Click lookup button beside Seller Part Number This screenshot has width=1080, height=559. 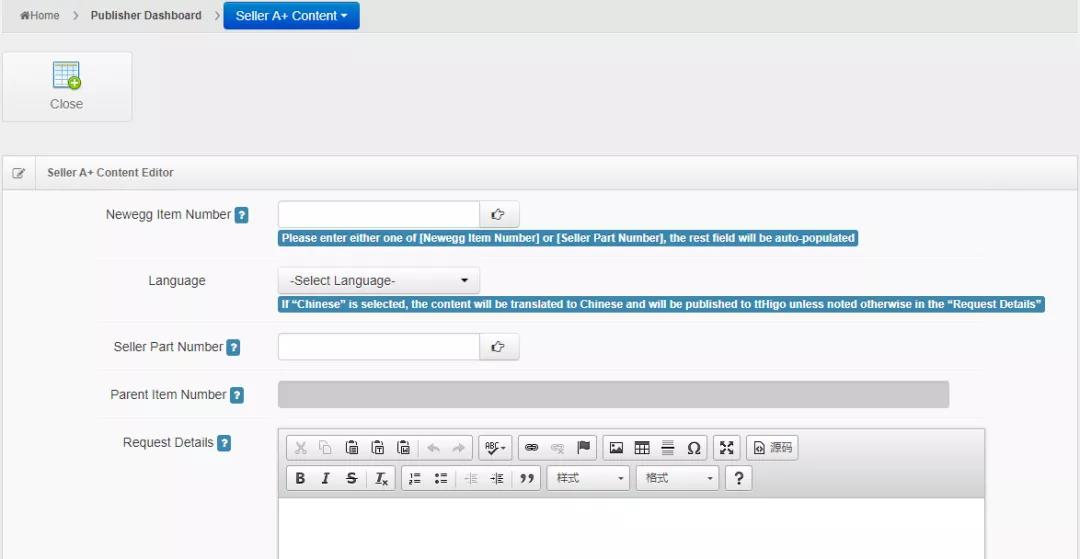tap(499, 347)
